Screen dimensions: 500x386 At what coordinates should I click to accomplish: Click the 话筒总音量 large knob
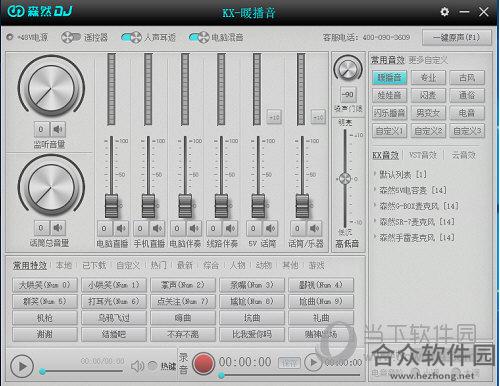point(51,187)
